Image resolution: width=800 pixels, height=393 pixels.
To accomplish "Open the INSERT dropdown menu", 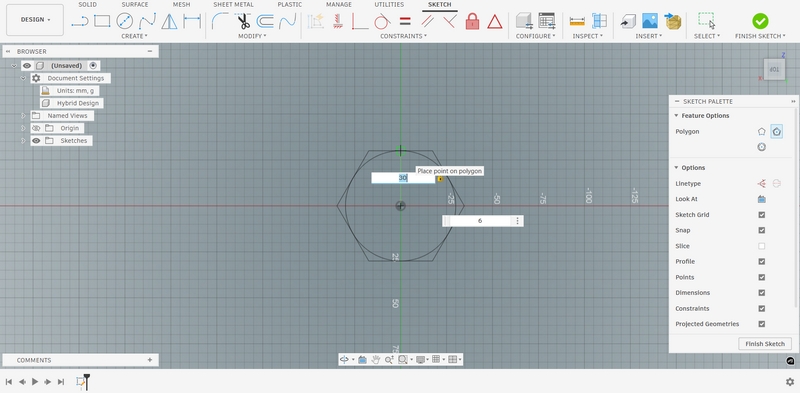I will 648,36.
